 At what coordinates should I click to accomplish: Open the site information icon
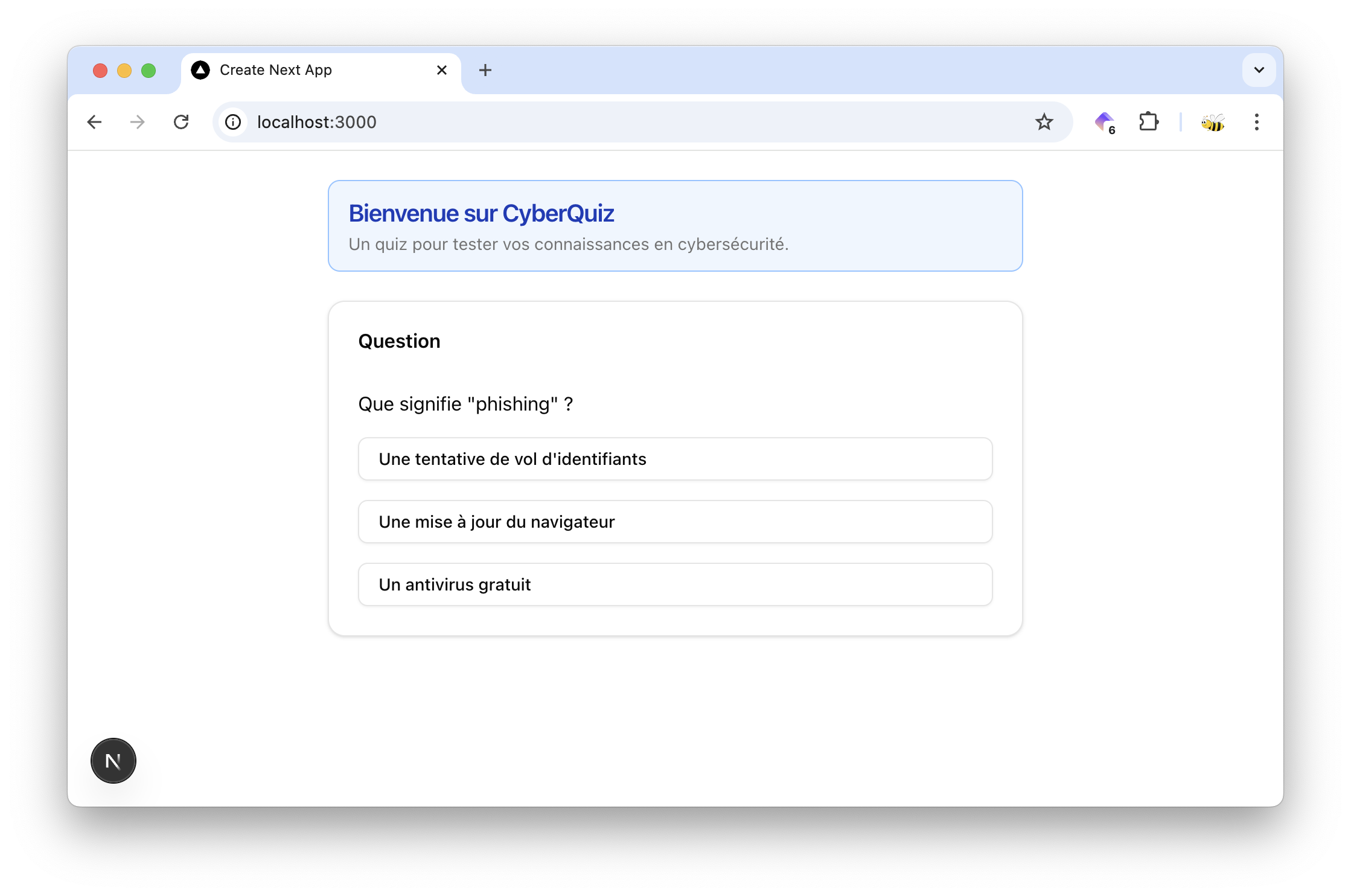click(233, 122)
